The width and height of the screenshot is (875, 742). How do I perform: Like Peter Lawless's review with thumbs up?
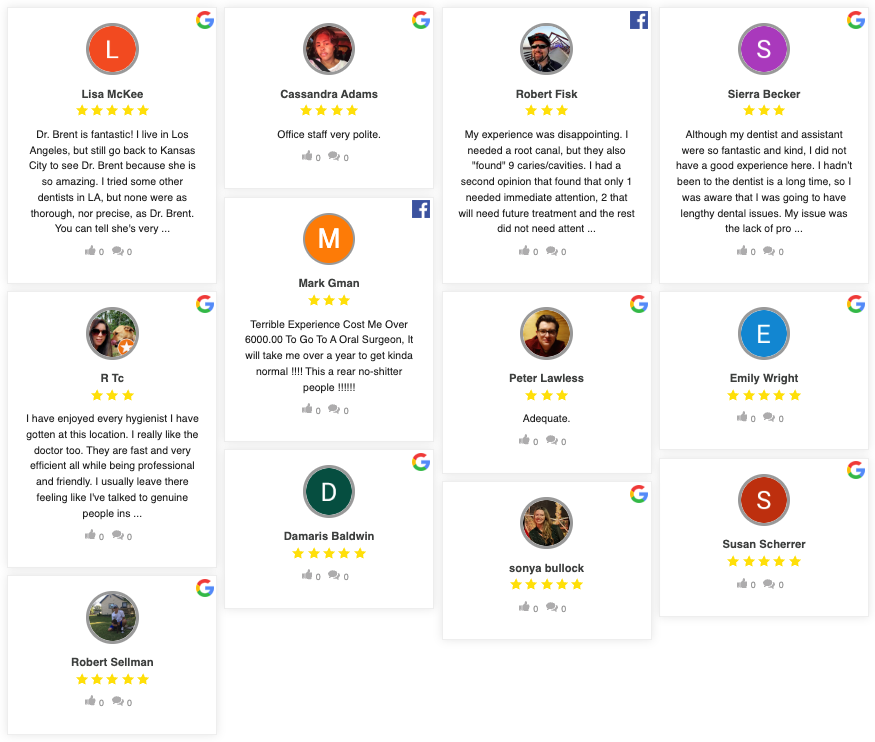tap(524, 440)
